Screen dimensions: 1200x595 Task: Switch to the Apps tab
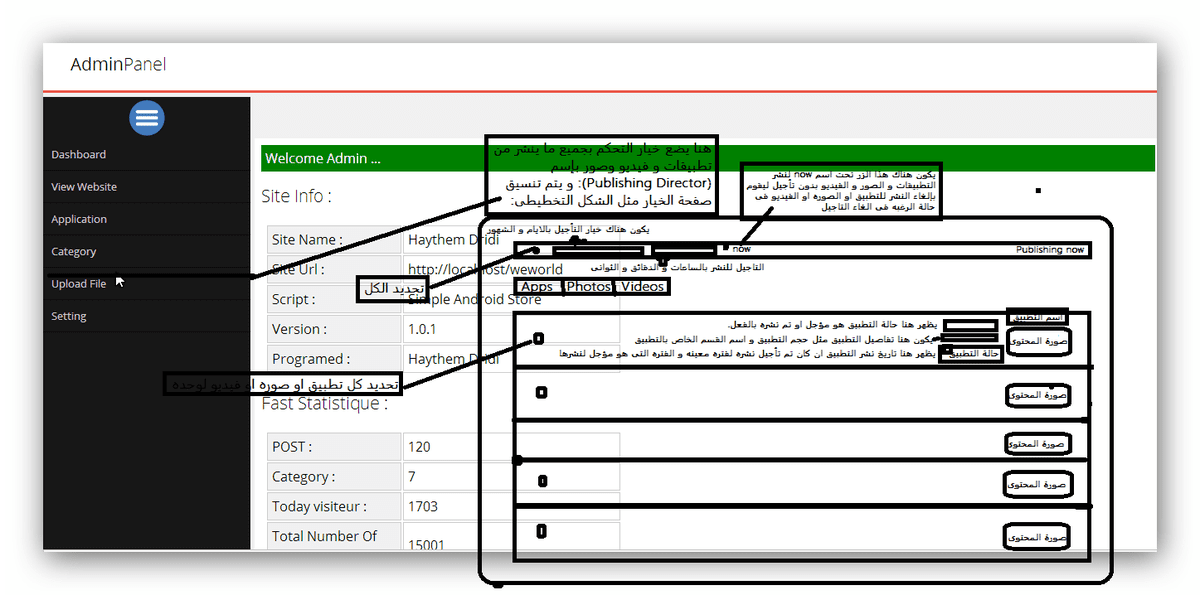pyautogui.click(x=537, y=287)
